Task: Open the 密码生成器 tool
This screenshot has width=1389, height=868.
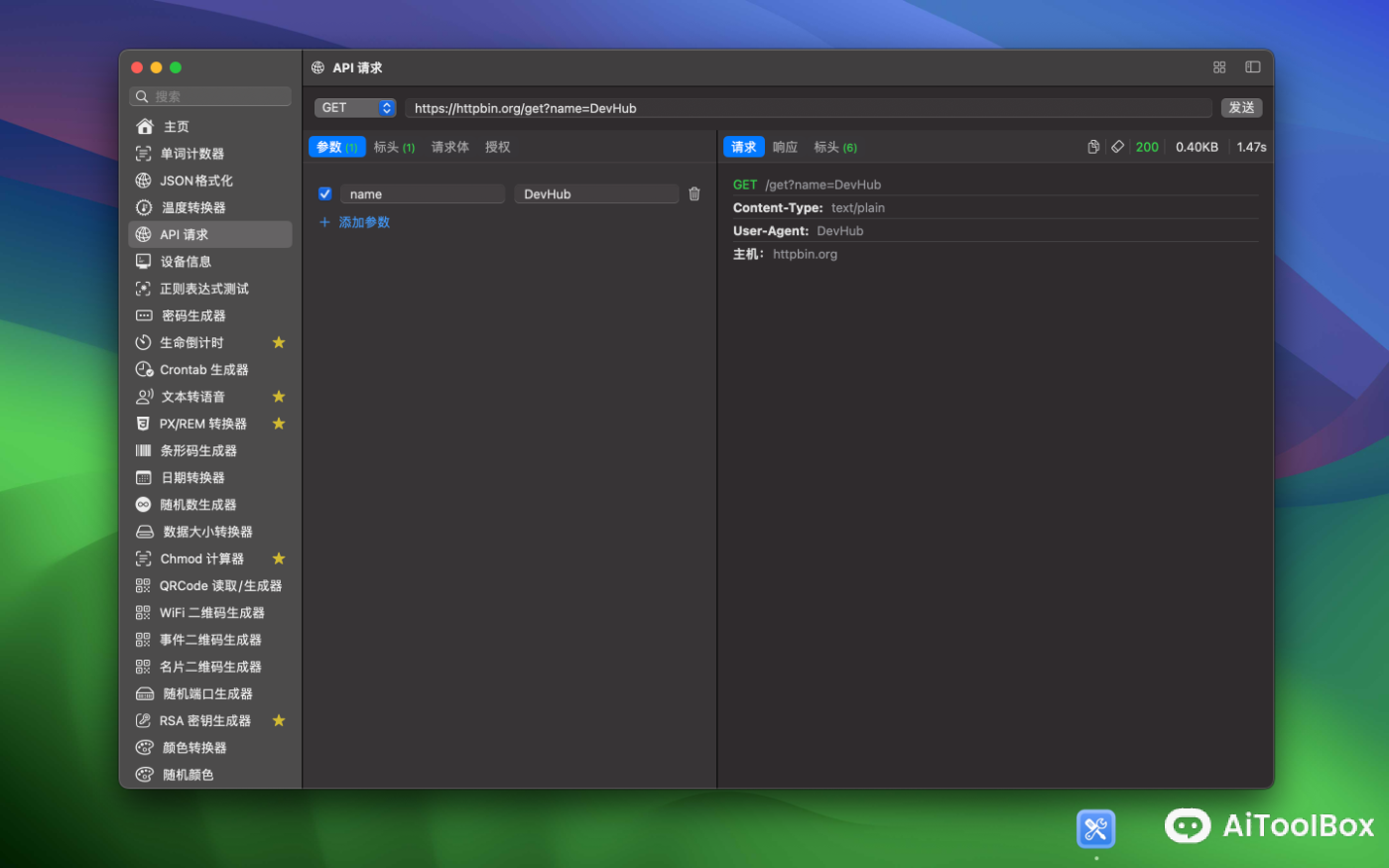Action: (193, 314)
